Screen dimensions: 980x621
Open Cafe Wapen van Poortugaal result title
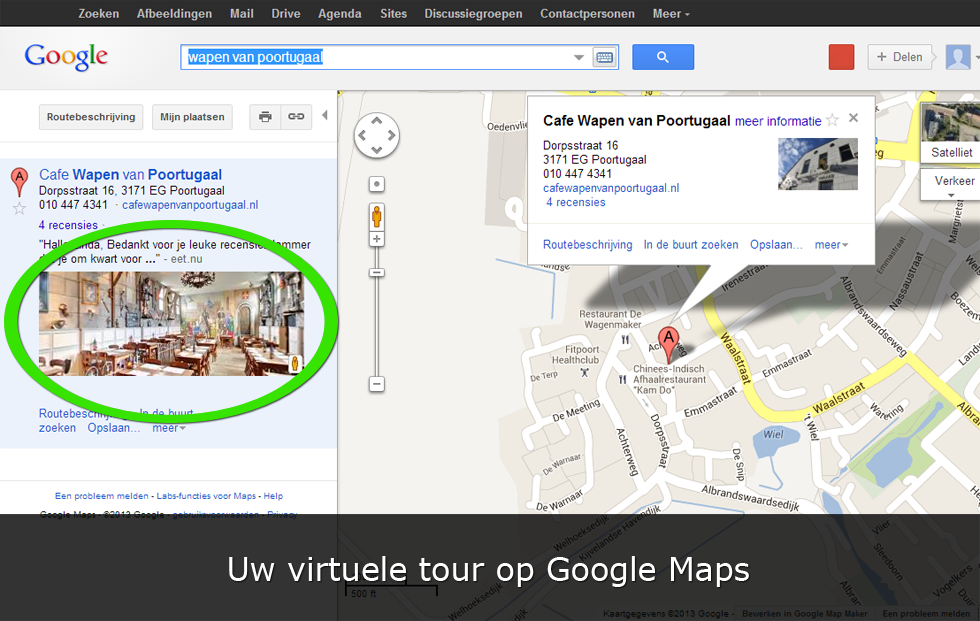click(x=130, y=175)
